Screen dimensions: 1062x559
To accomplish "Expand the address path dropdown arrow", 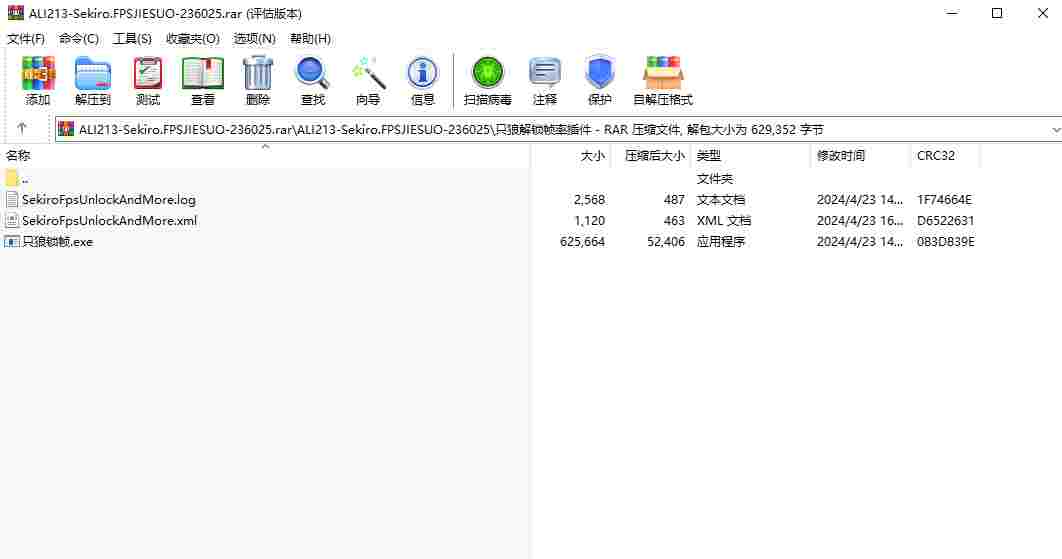I will 1055,129.
